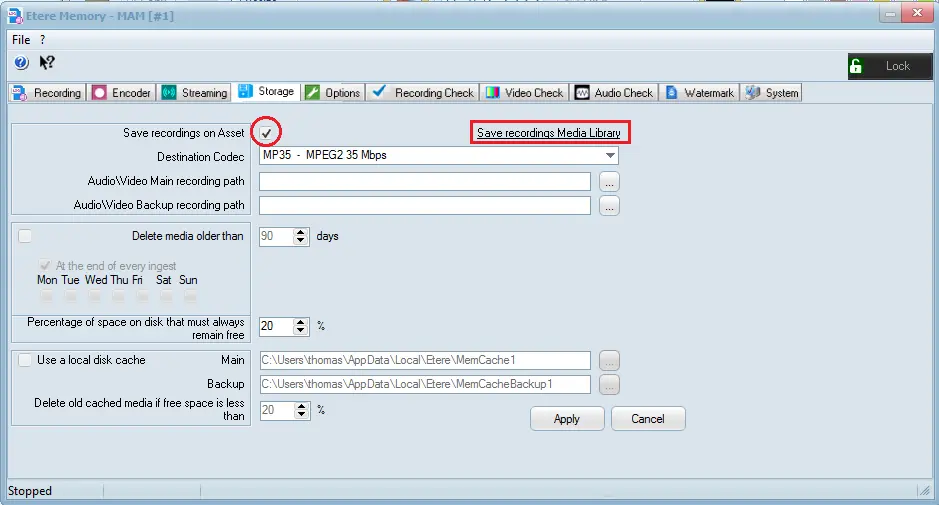Expand the Destination Codec dropdown
The image size is (939, 505).
pyautogui.click(x=609, y=156)
